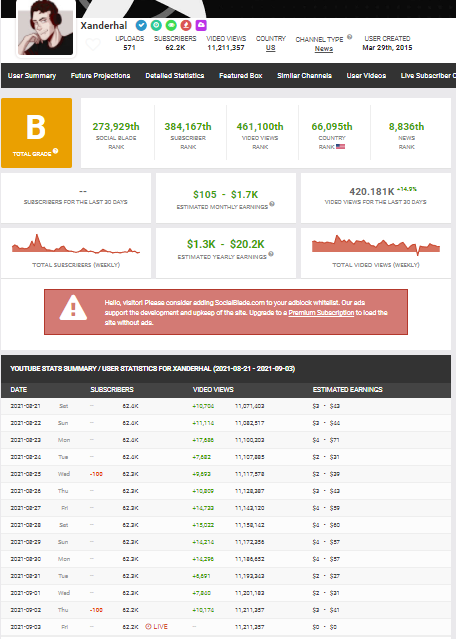
Task: Click the 273,929th Social Blade rank
Action: (116, 127)
